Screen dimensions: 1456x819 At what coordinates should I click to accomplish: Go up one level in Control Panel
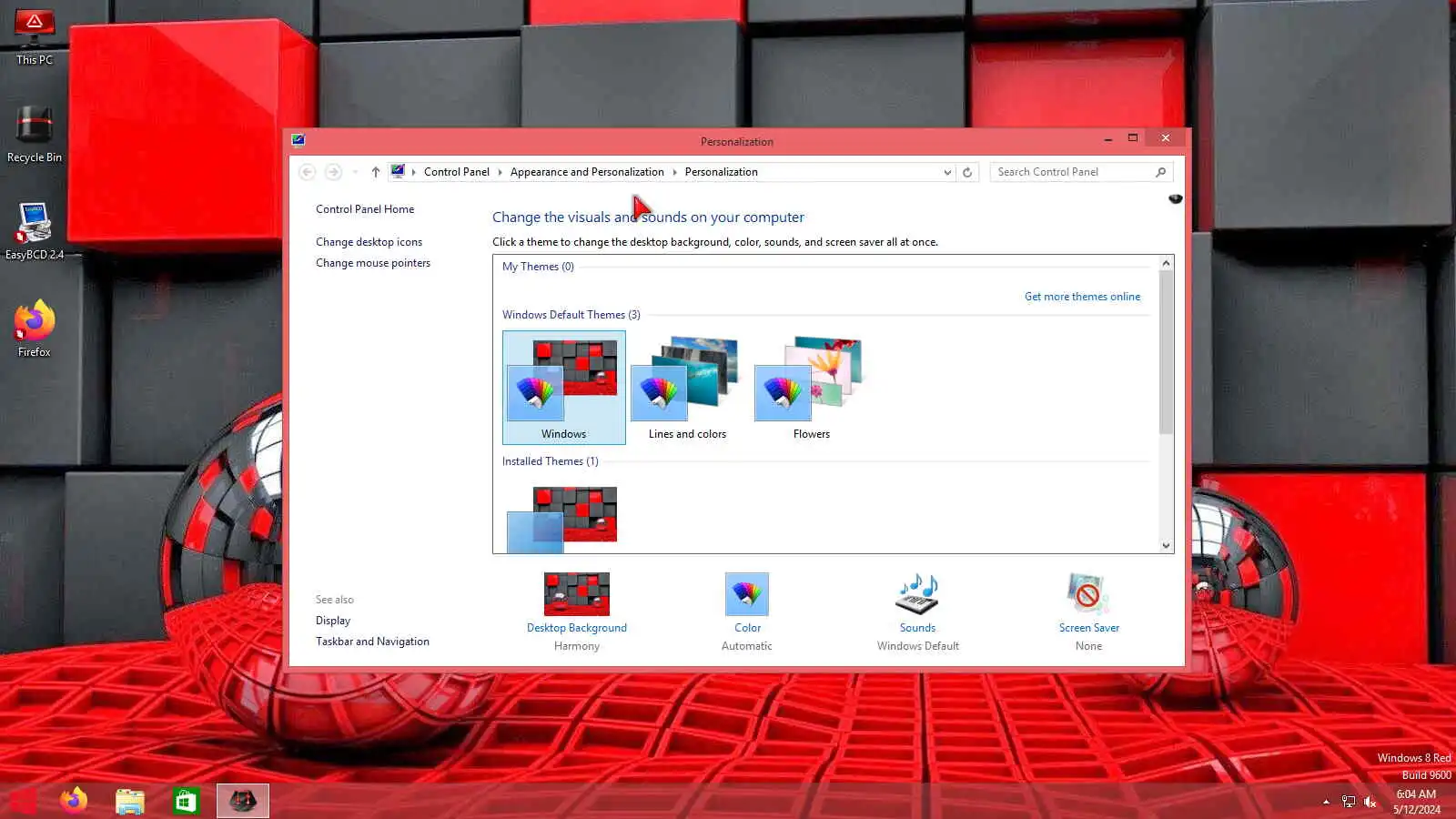(375, 172)
